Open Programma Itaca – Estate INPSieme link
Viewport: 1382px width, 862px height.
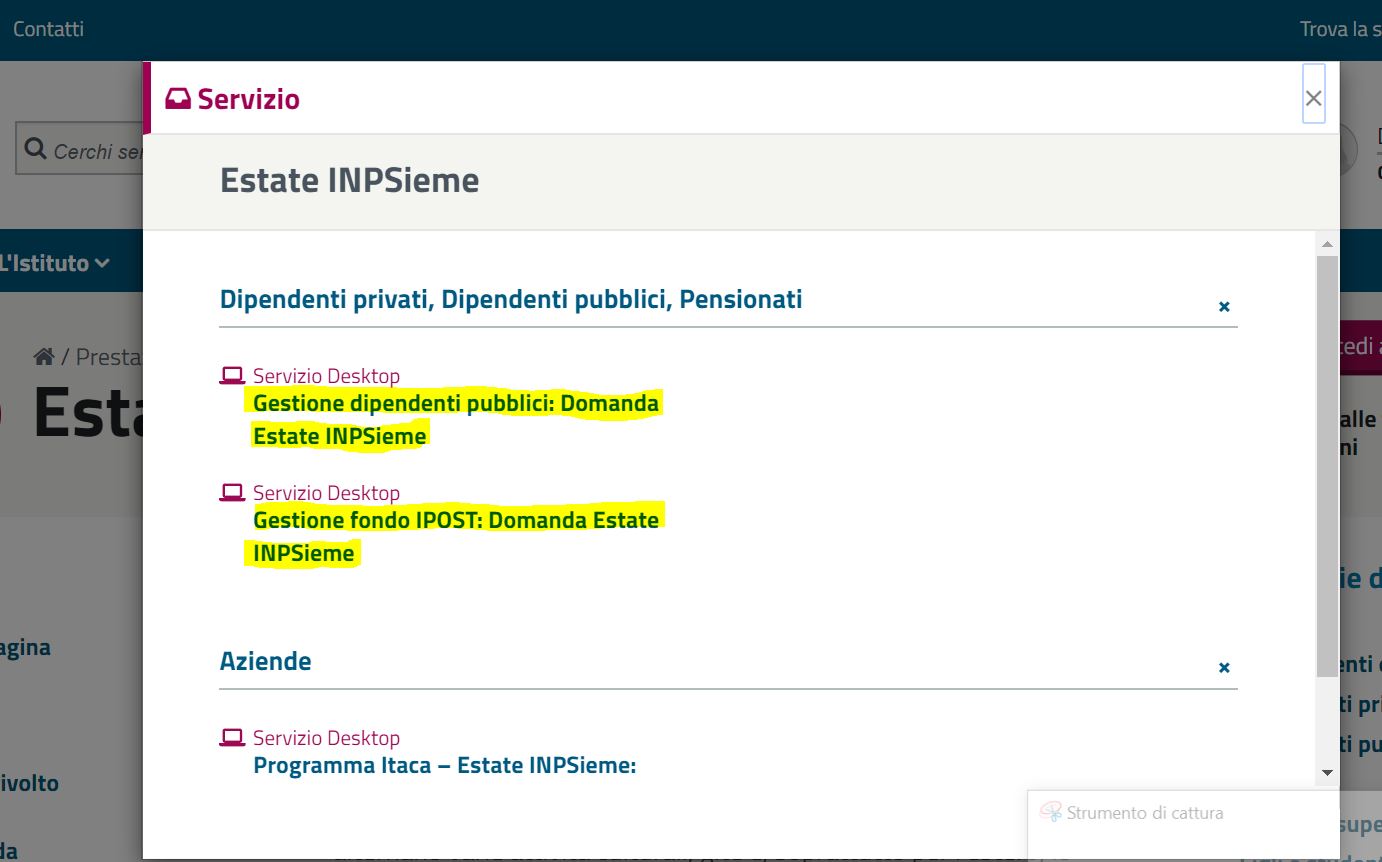(x=444, y=766)
